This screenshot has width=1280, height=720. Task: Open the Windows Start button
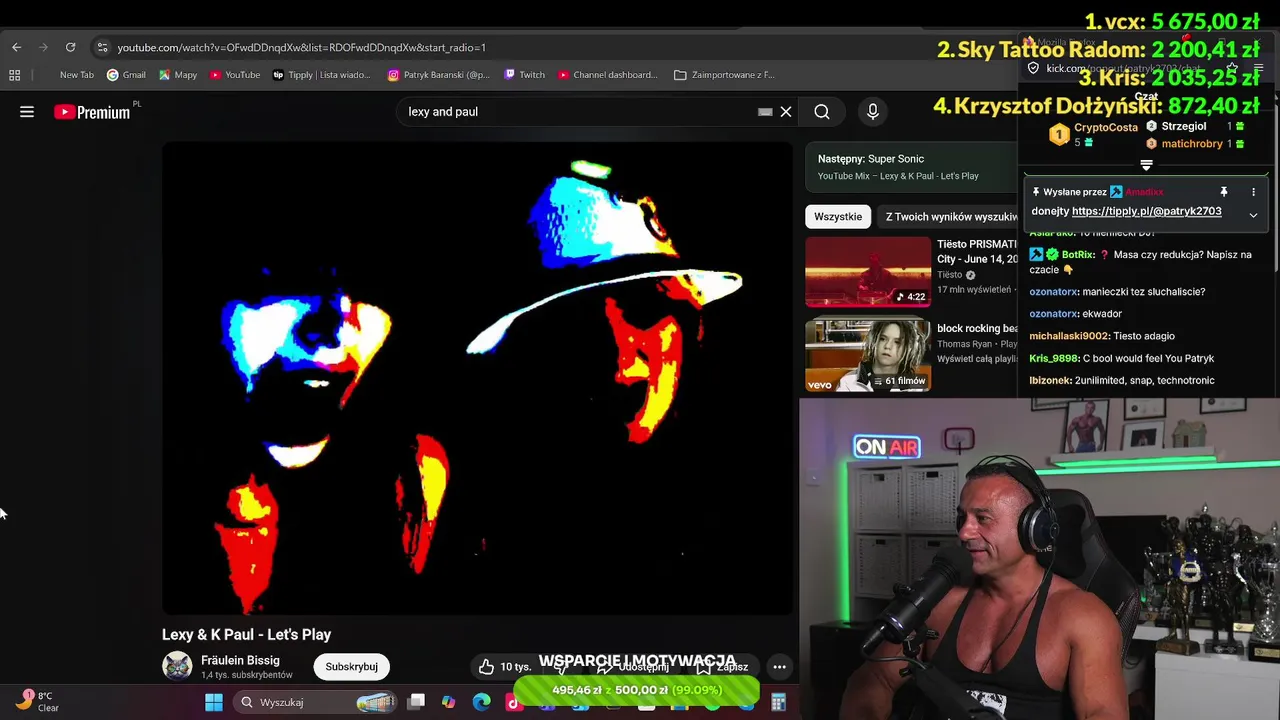pyautogui.click(x=214, y=702)
